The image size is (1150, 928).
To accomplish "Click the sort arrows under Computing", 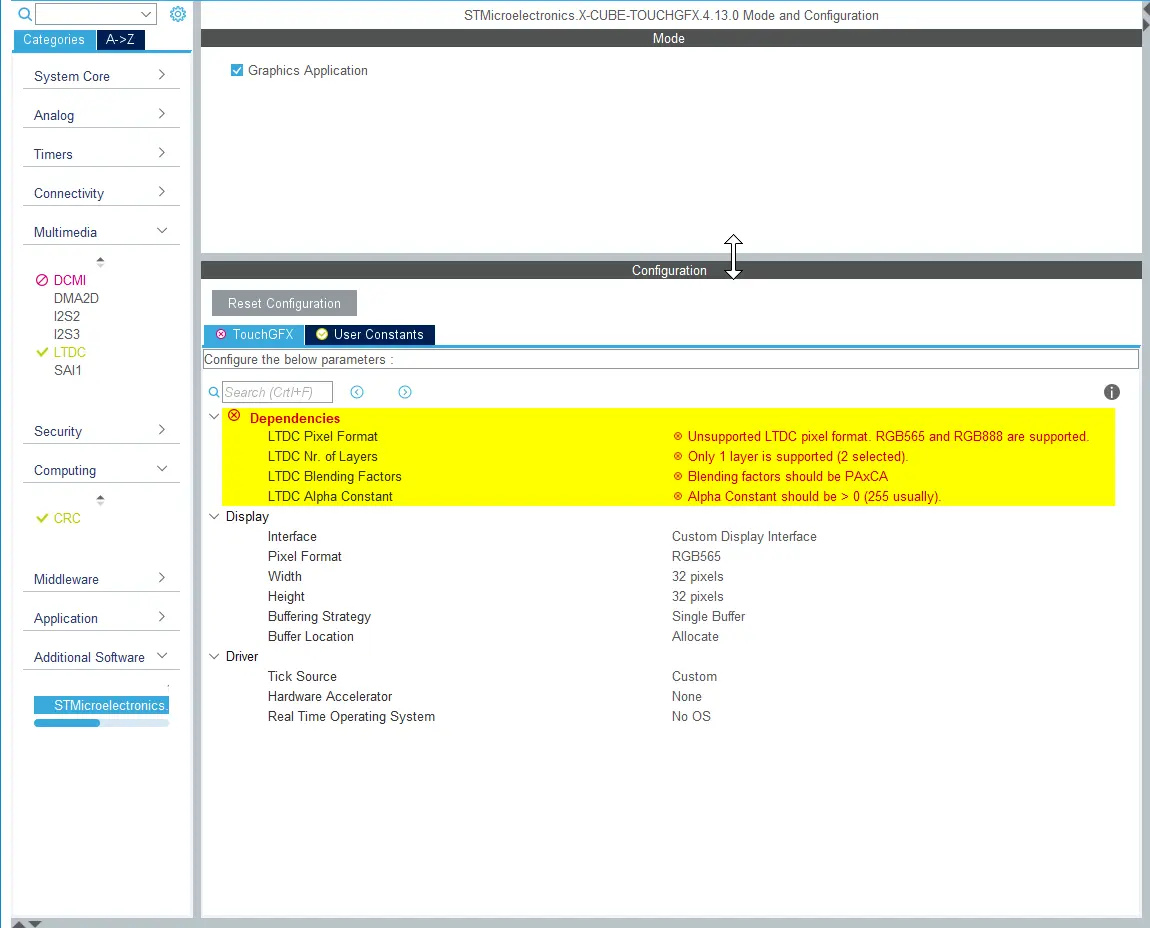I will pyautogui.click(x=100, y=500).
